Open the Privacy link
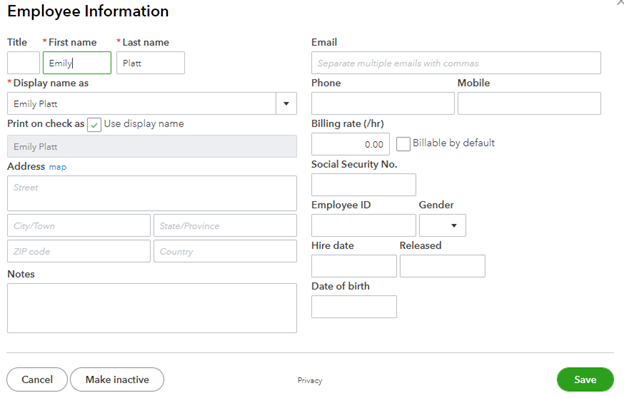The width and height of the screenshot is (624, 398). click(310, 380)
